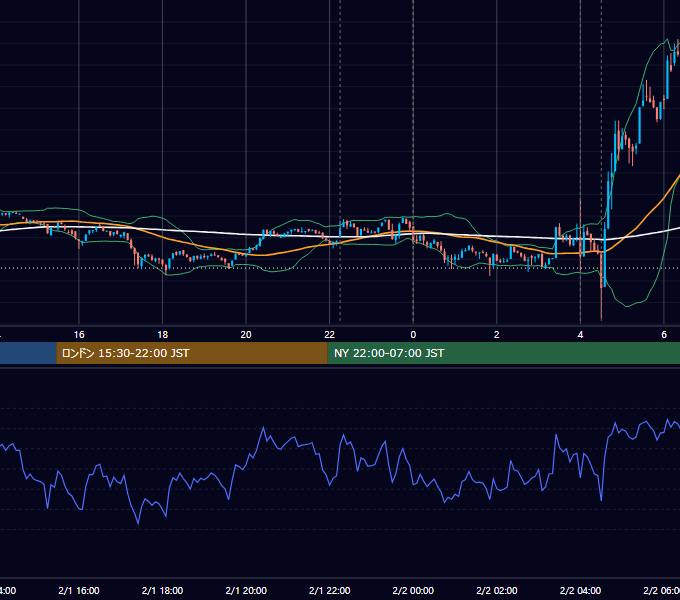Click the 2/2 00:00 date label
The width and height of the screenshot is (680, 600).
[x=413, y=590]
